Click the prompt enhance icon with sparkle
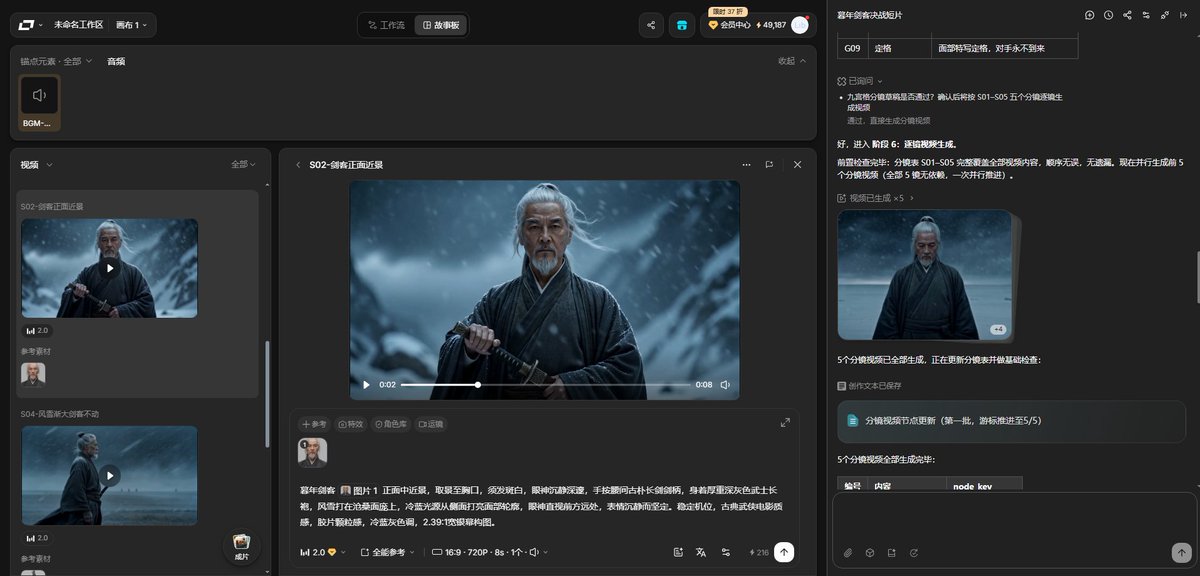Screen dimensions: 1200x576 (x=678, y=552)
